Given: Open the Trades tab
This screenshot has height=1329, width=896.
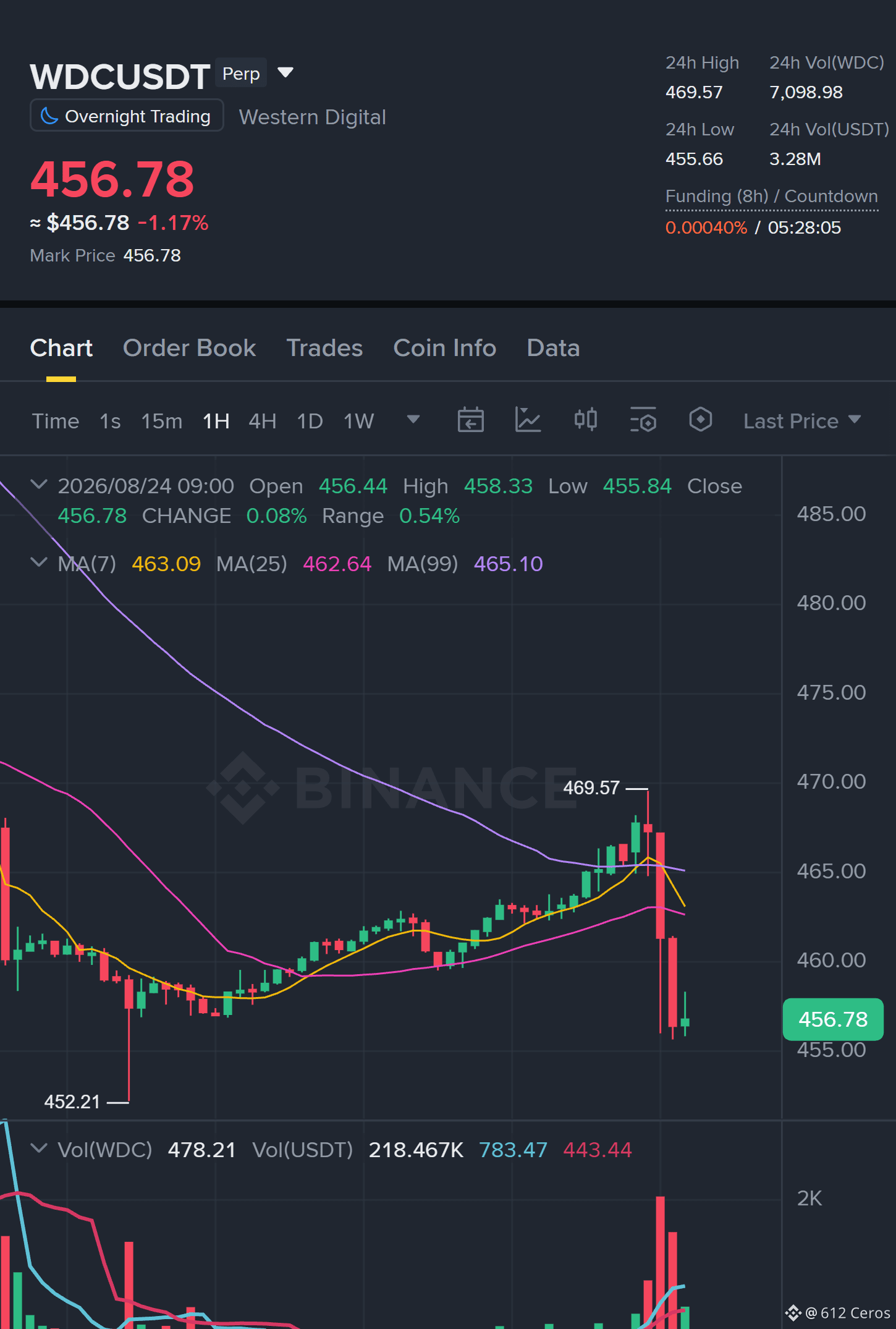Looking at the screenshot, I should coord(324,348).
